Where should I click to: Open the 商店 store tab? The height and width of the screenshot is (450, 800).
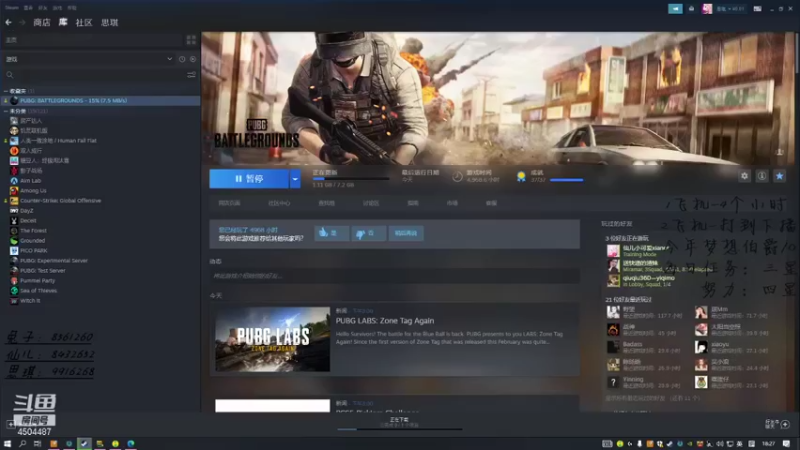coord(42,22)
